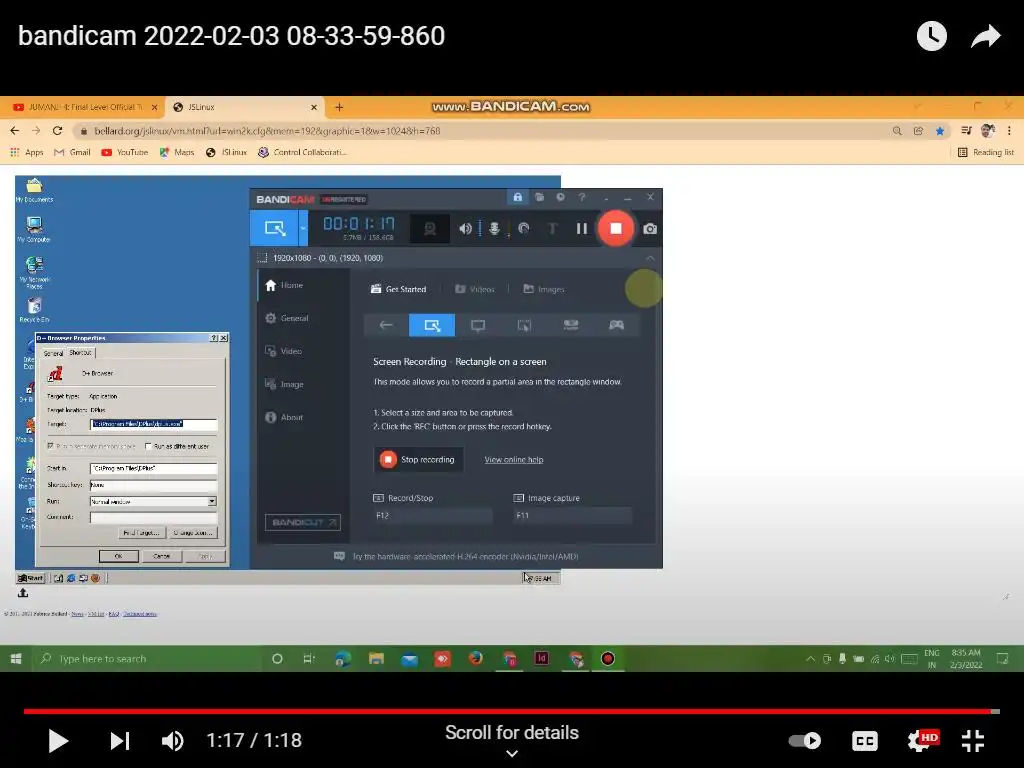1024x768 pixels.
Task: Click Bandicam lock icon in title bar
Action: (x=517, y=197)
